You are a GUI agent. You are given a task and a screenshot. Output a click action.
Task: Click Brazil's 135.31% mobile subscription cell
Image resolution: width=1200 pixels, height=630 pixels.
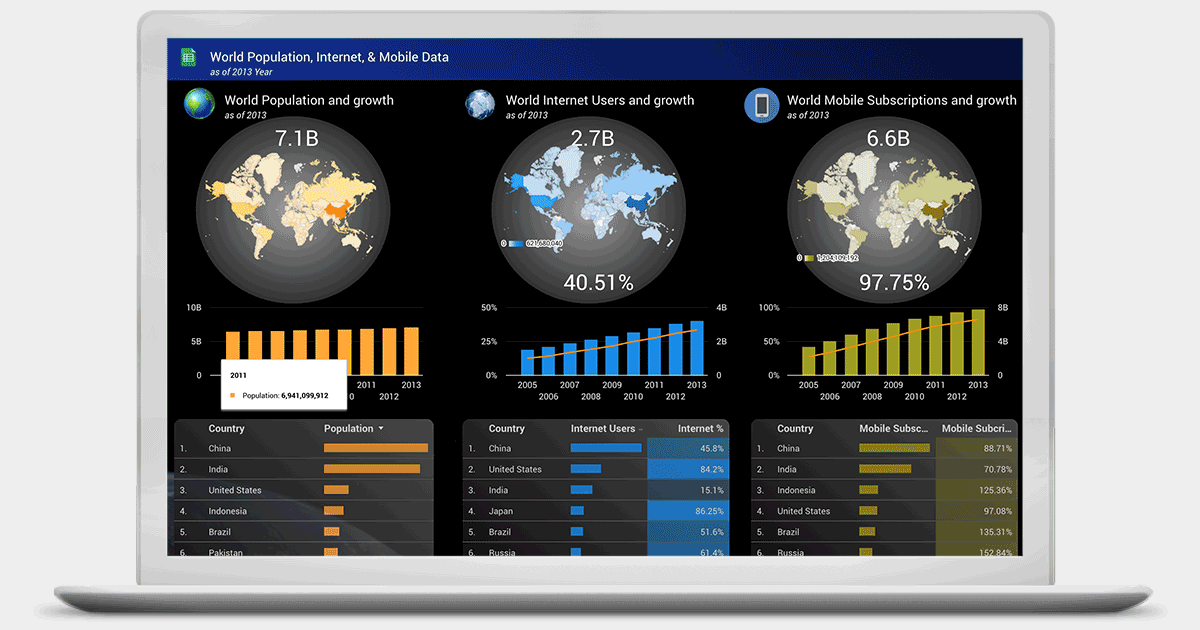976,532
